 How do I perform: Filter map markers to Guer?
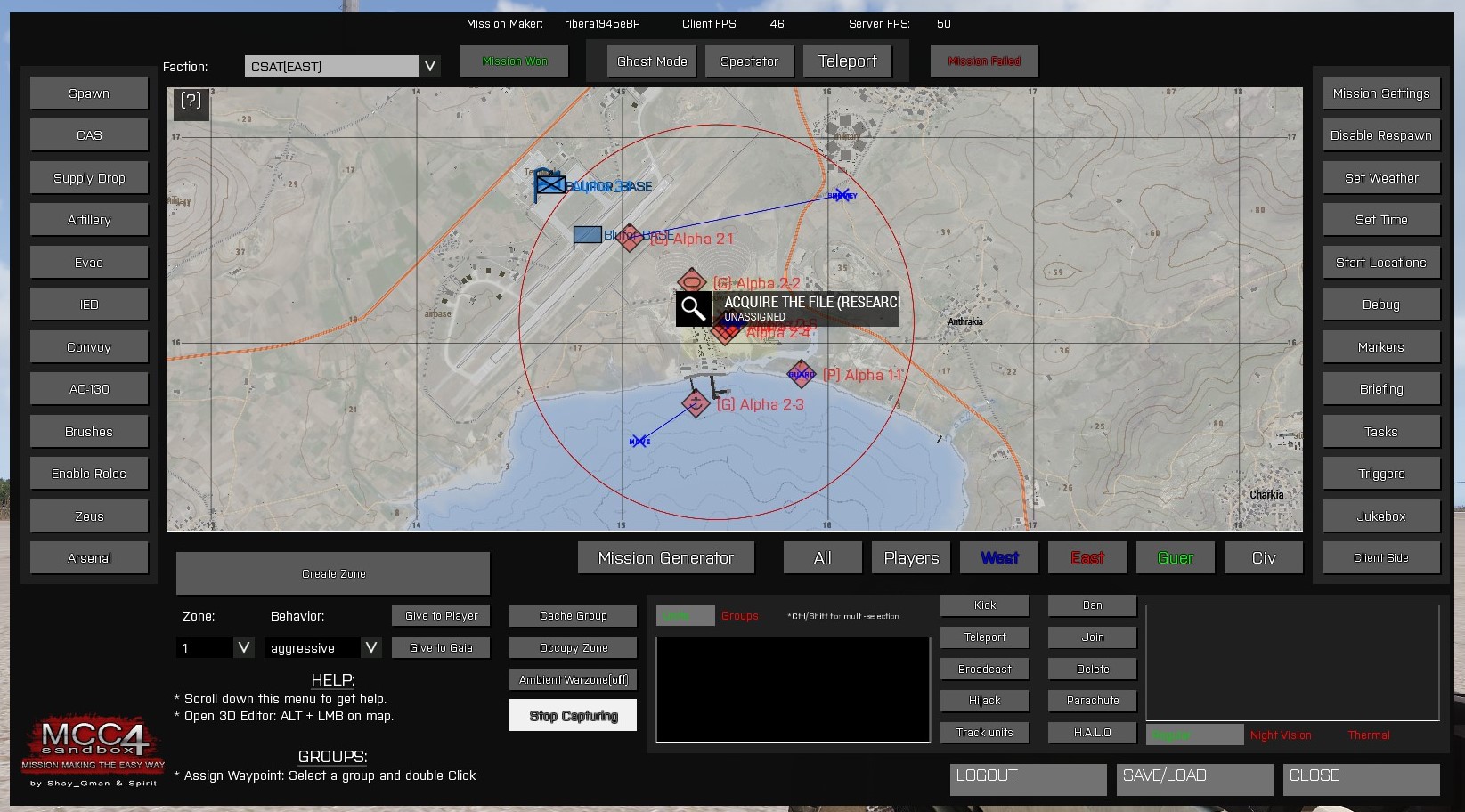click(1176, 558)
